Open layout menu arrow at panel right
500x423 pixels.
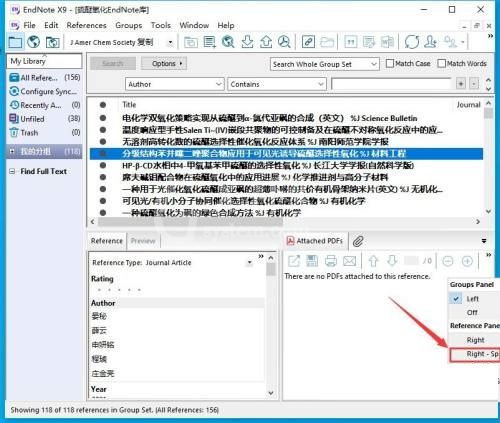pos(484,241)
